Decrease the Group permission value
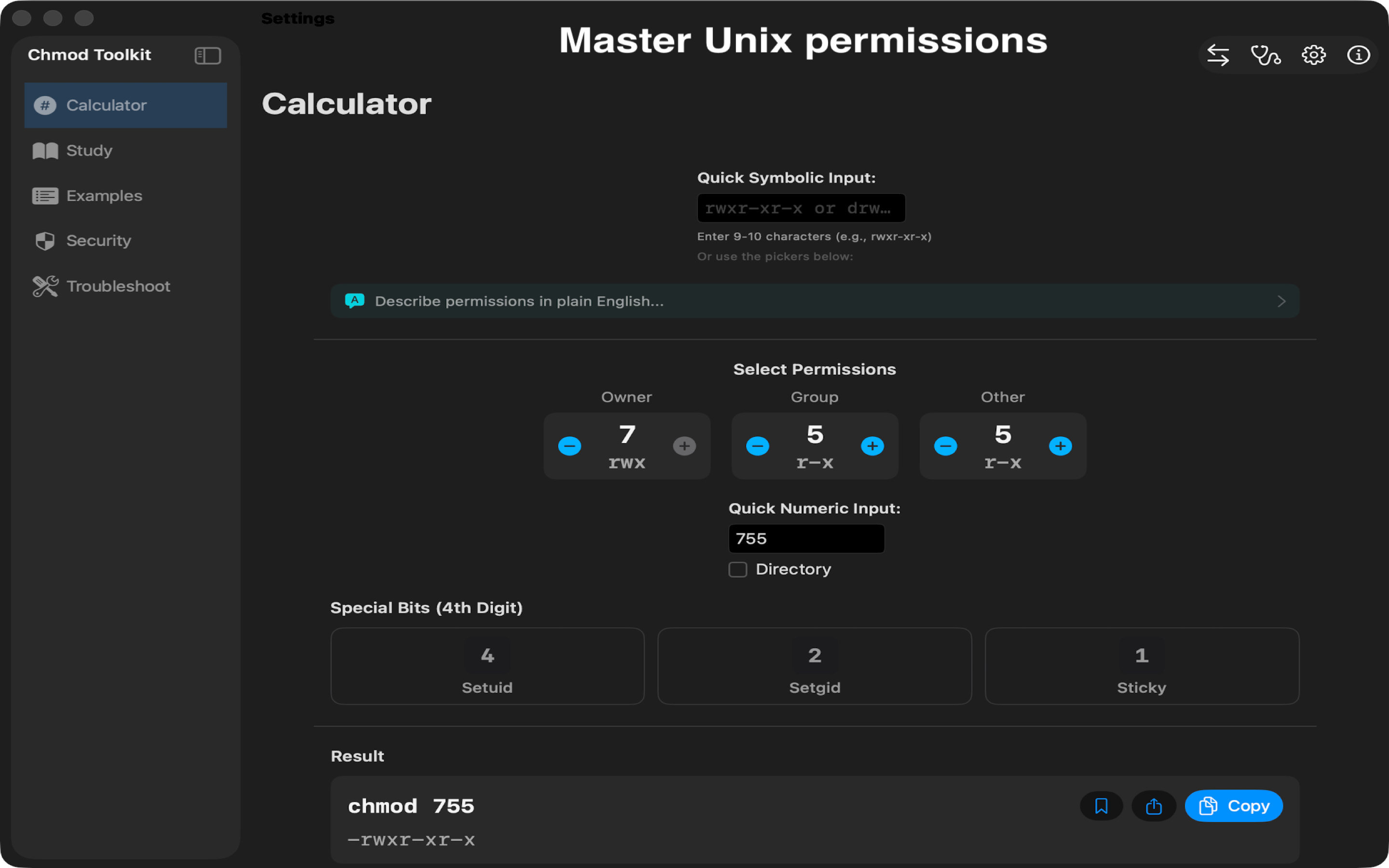1389x868 pixels. coord(758,446)
